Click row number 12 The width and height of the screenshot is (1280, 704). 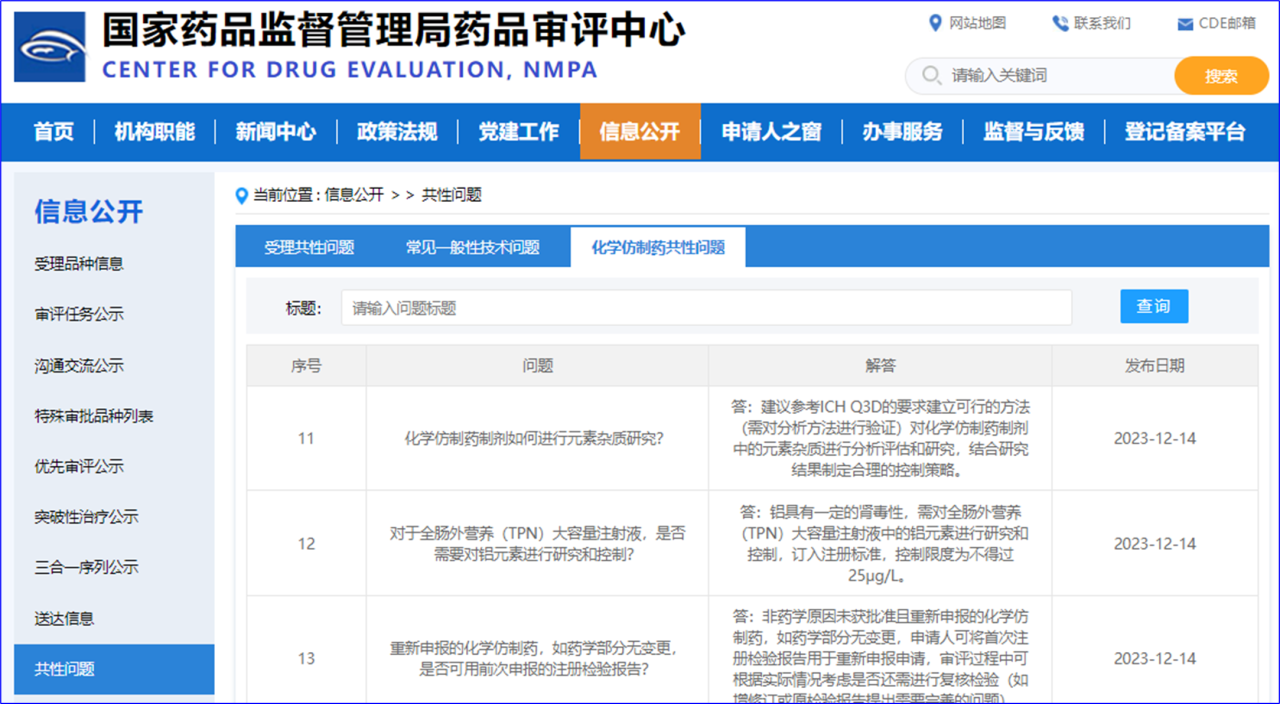coord(306,543)
